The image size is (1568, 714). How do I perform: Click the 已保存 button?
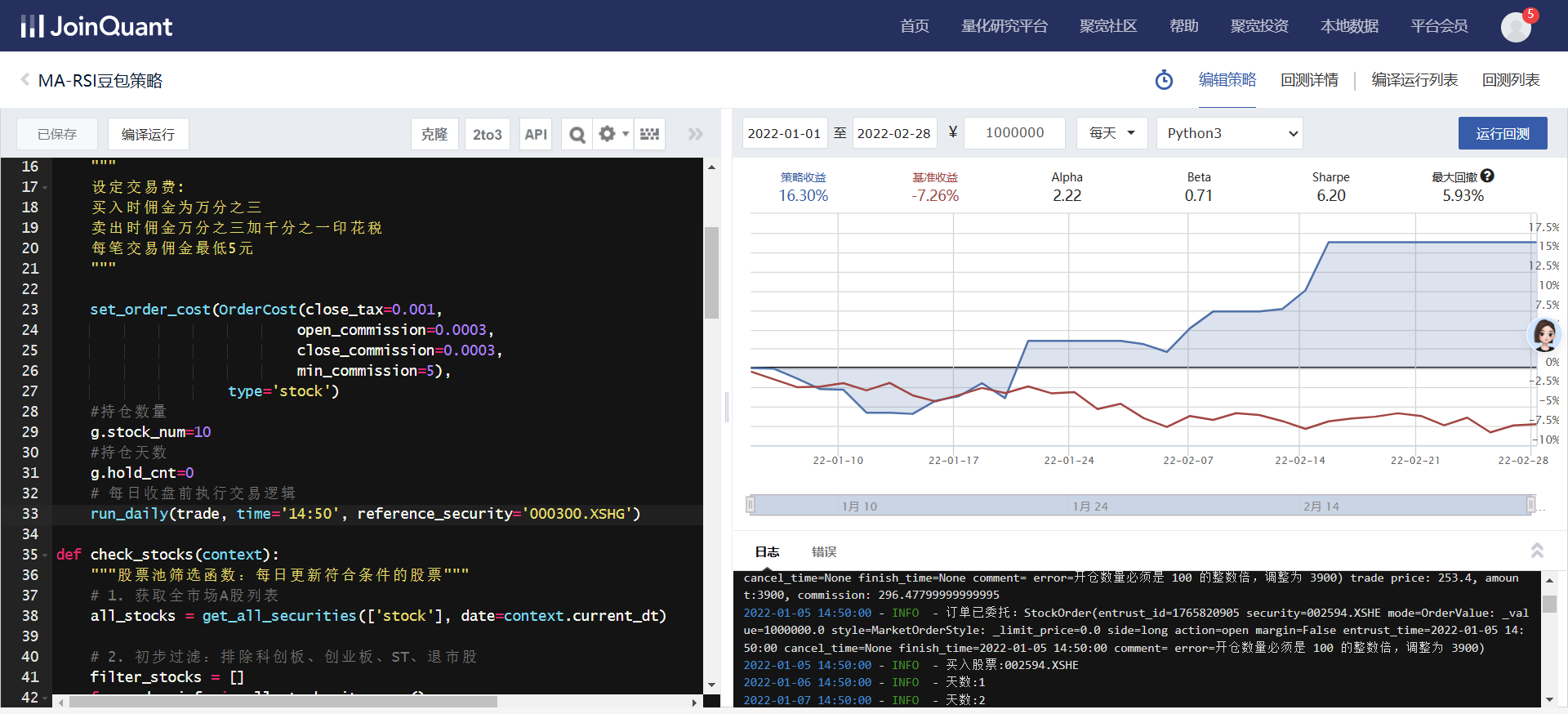coord(57,134)
